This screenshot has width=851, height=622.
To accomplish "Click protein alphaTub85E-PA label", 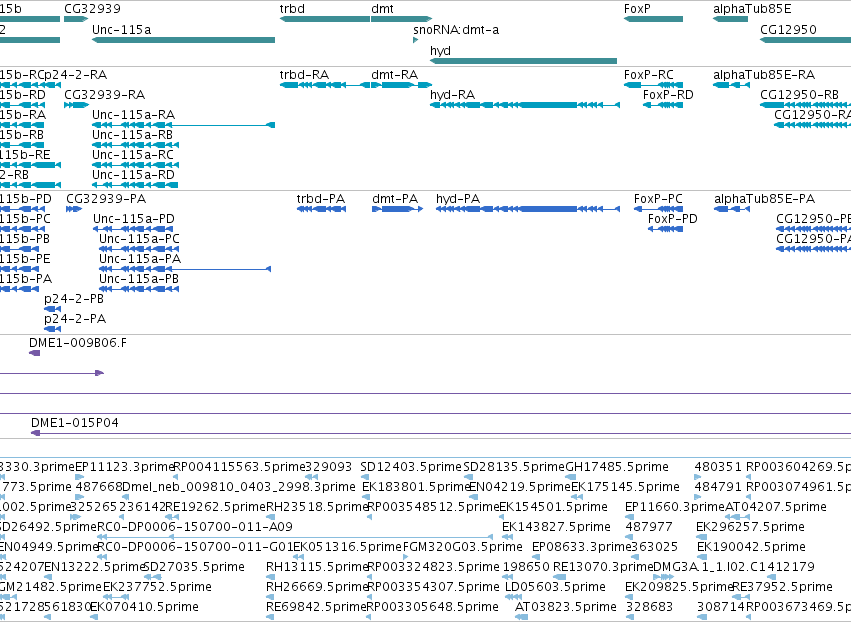I will pyautogui.click(x=765, y=199).
